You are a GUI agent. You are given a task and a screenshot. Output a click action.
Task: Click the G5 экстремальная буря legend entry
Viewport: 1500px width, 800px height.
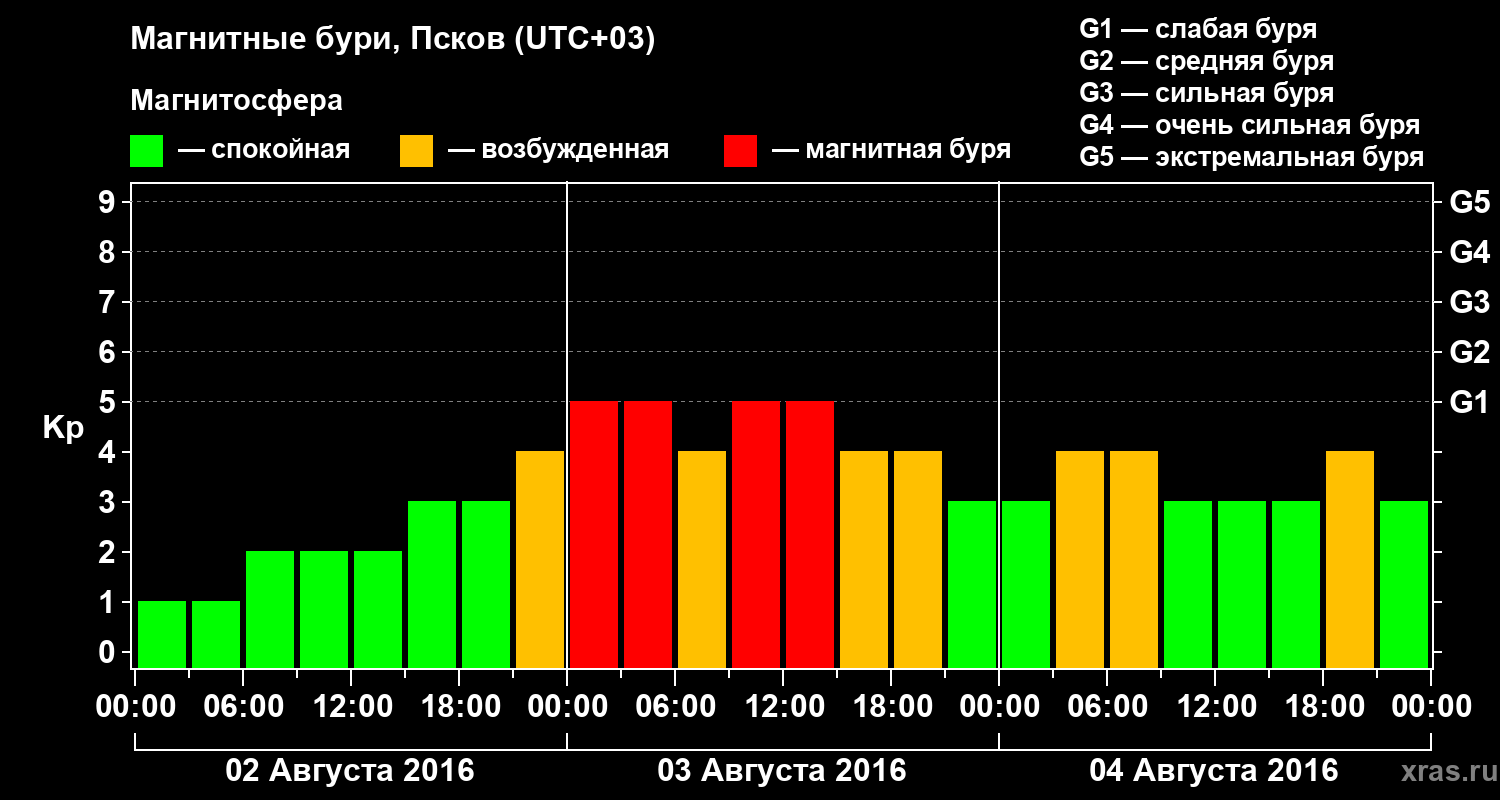coord(1251,158)
